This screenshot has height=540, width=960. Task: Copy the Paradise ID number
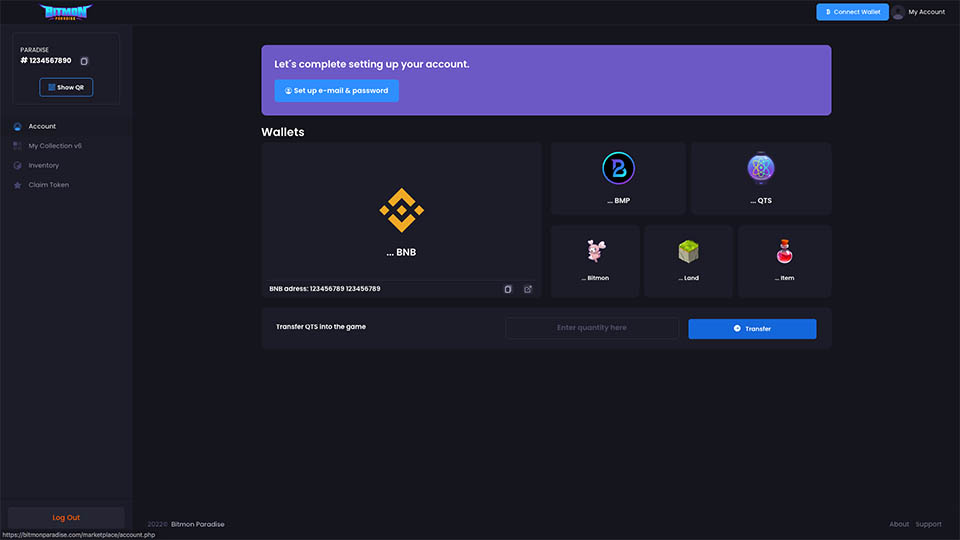[x=84, y=61]
